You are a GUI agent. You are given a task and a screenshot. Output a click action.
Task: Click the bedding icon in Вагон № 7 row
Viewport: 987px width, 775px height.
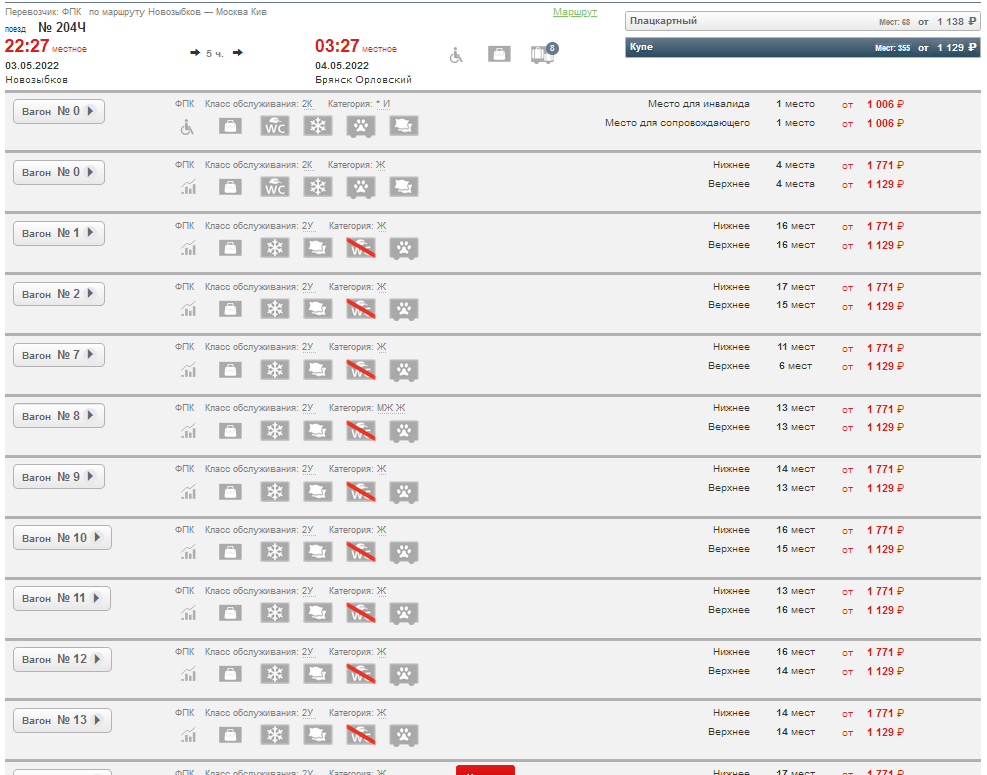click(x=318, y=370)
